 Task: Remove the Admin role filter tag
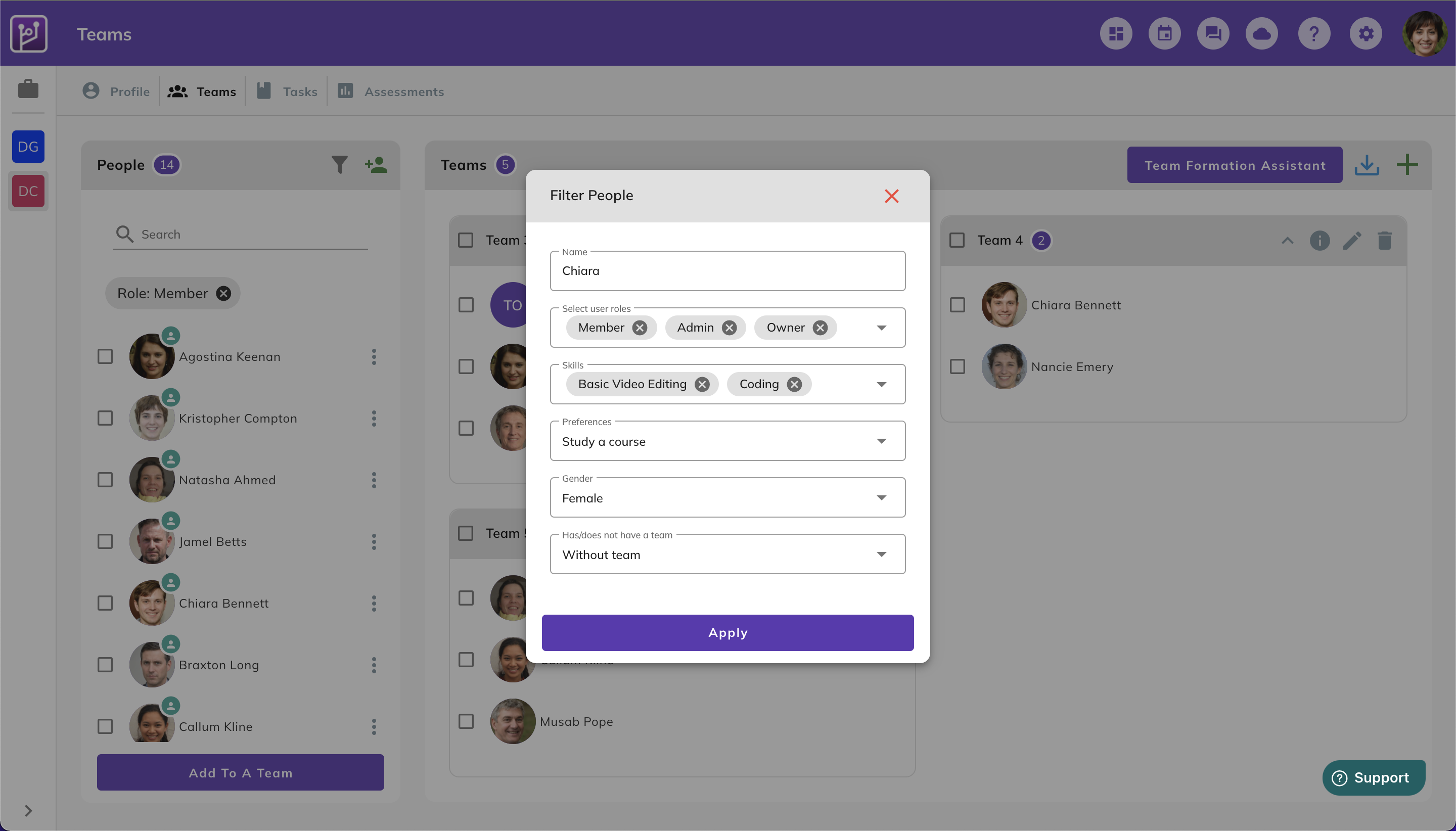click(731, 327)
